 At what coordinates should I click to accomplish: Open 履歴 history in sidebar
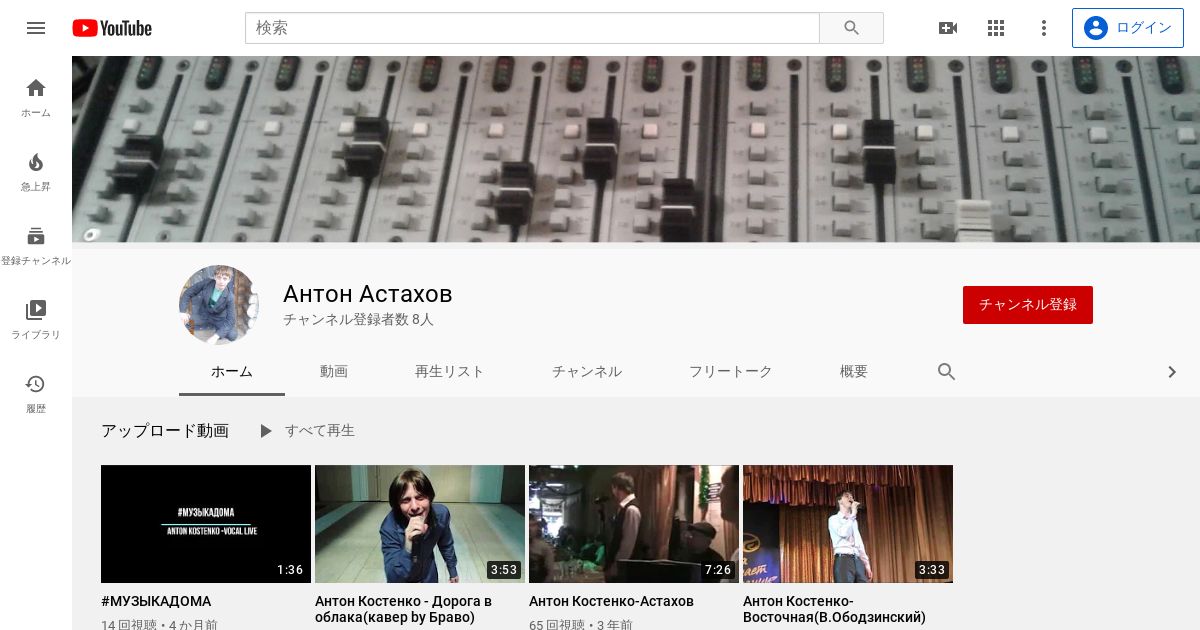36,394
